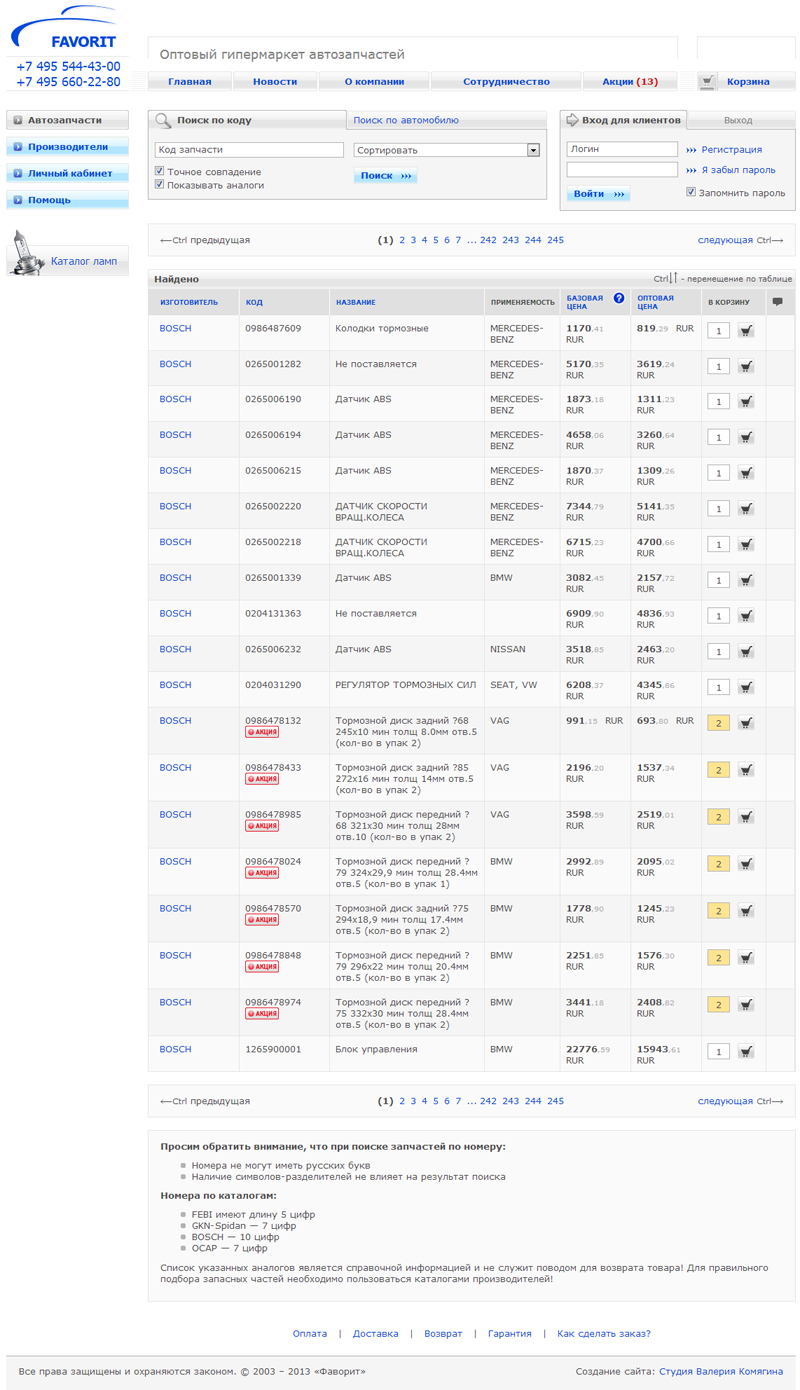Click cart icon in row 0986478974

[746, 1006]
